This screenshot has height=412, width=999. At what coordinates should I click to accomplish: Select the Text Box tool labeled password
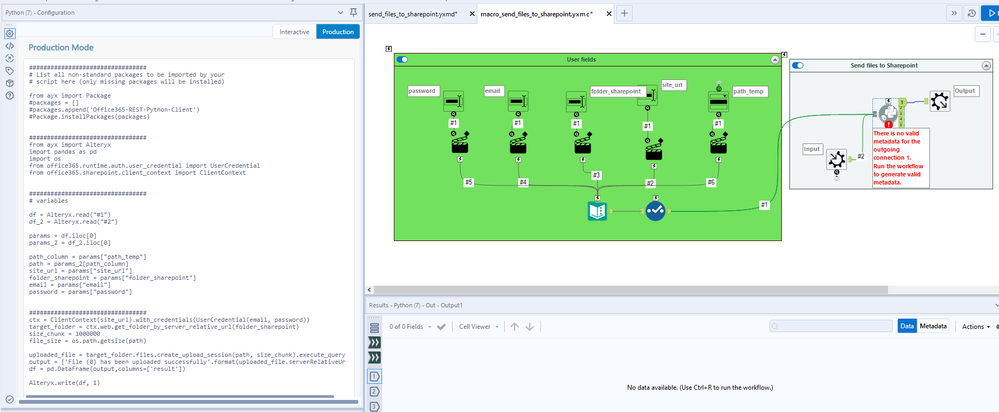(453, 101)
